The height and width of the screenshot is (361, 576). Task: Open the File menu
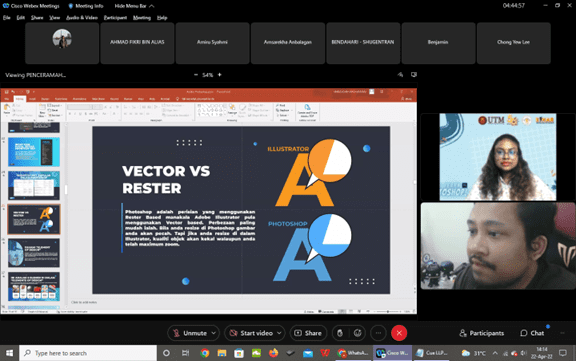(x=7, y=18)
